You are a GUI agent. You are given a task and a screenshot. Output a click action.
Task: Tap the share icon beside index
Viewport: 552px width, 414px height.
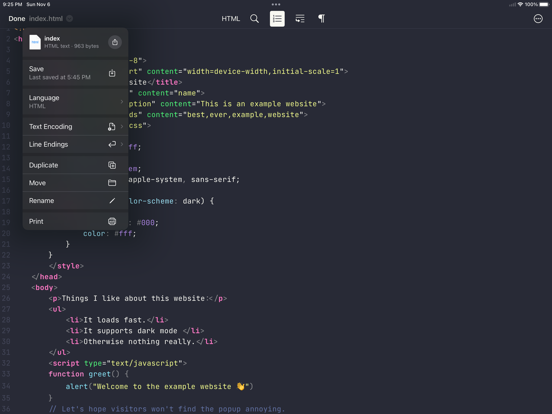pos(115,42)
